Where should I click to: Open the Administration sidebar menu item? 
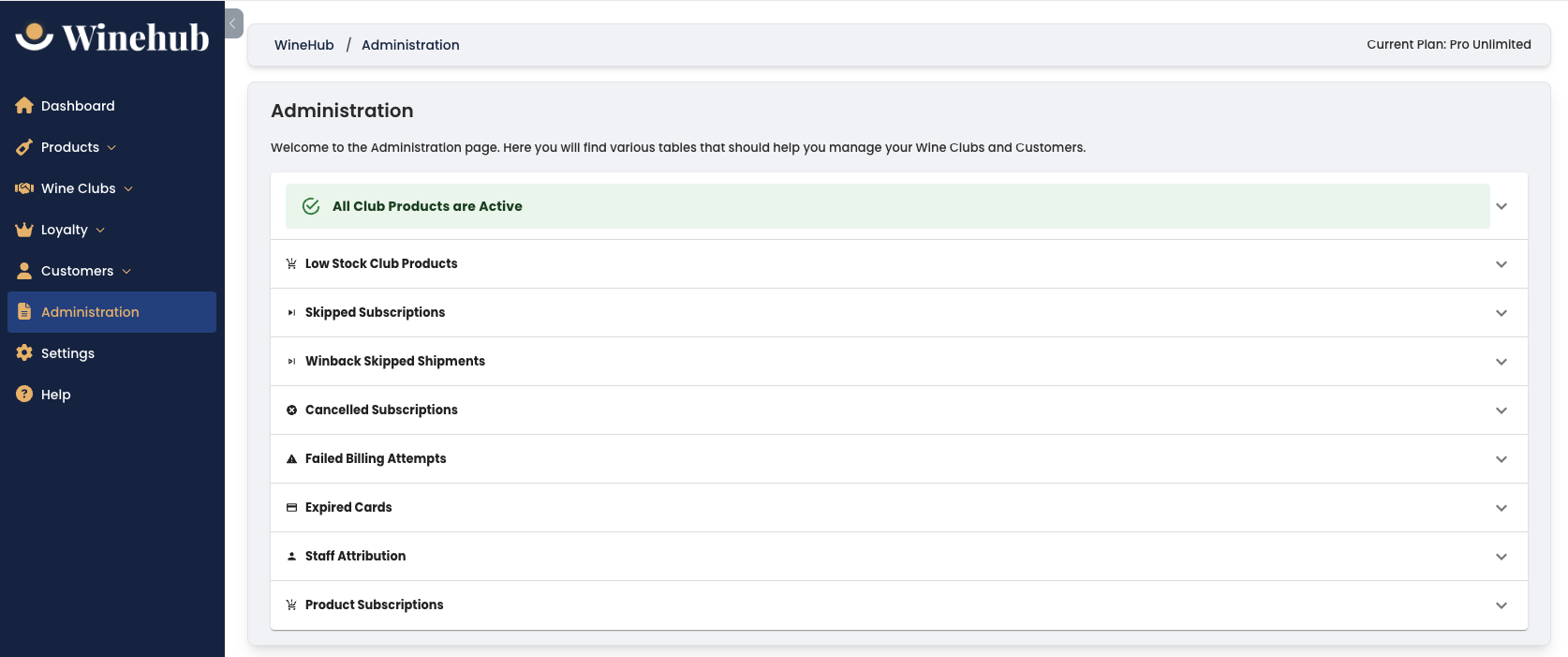coord(90,312)
